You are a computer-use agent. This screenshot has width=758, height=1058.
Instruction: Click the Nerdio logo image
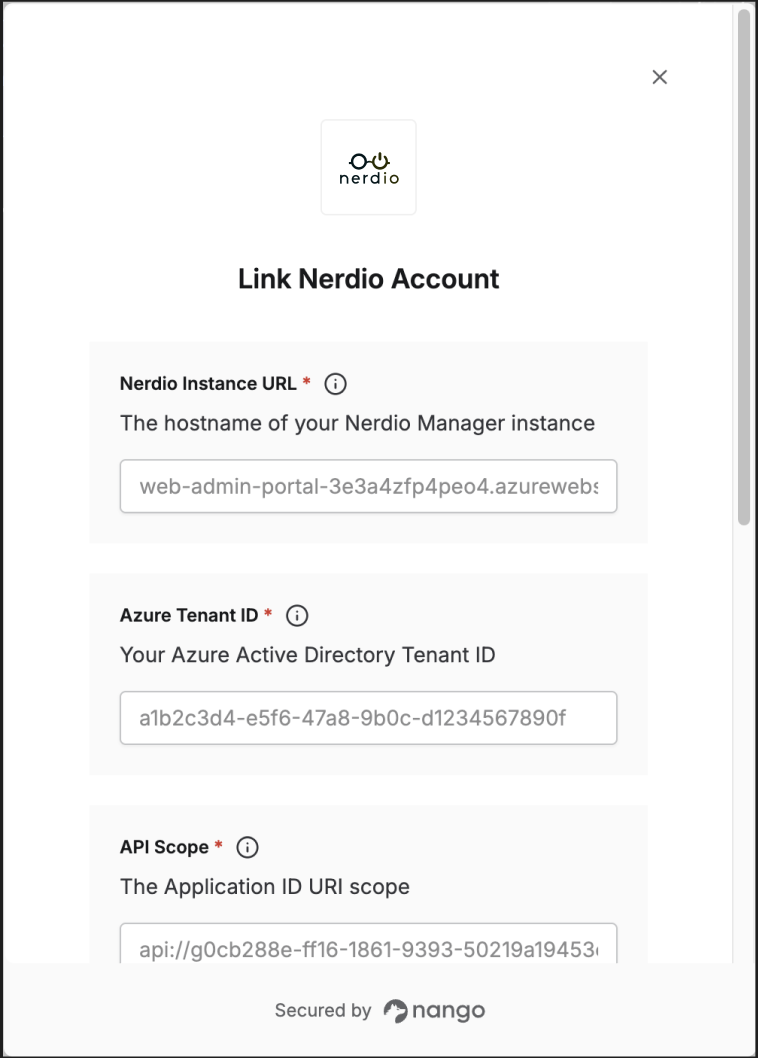click(369, 167)
